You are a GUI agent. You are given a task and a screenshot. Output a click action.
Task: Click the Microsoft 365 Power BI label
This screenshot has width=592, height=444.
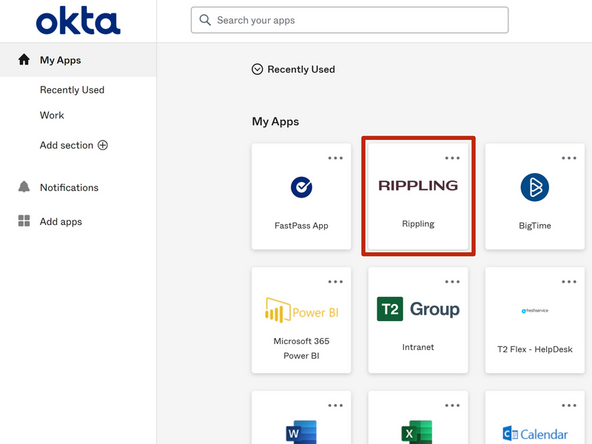pos(301,348)
